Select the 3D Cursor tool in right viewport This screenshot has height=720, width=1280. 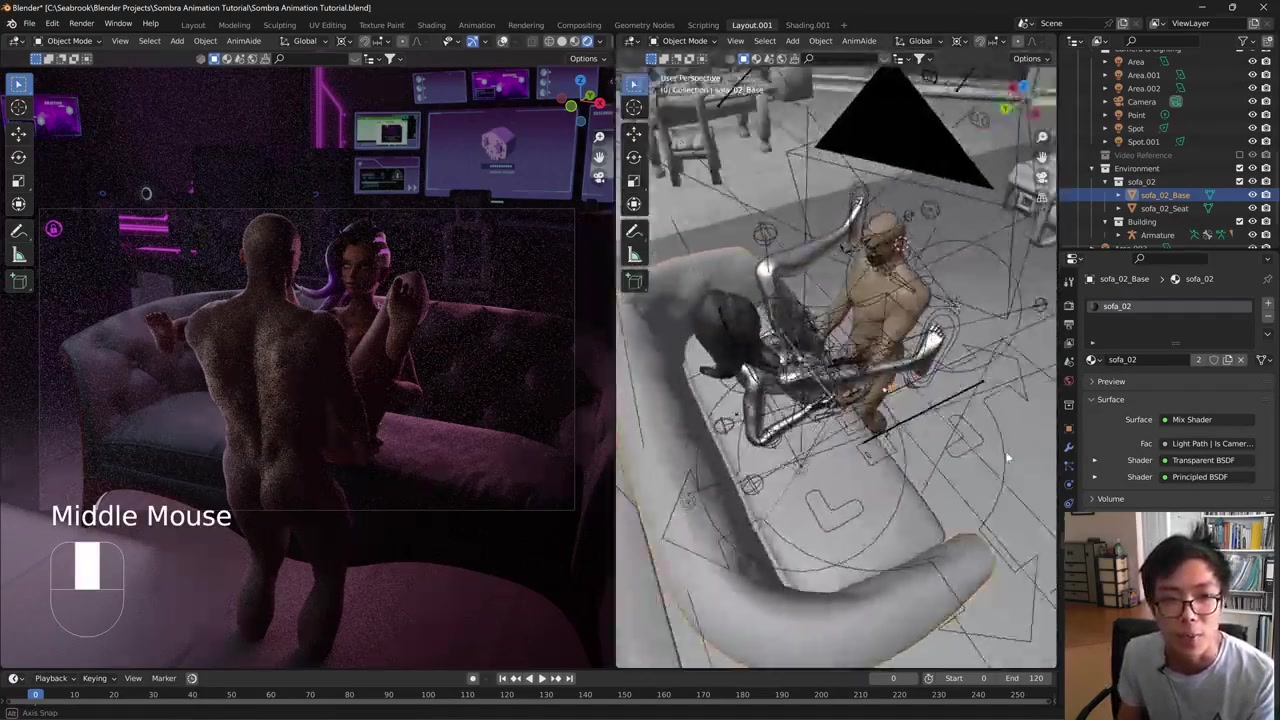pos(634,108)
